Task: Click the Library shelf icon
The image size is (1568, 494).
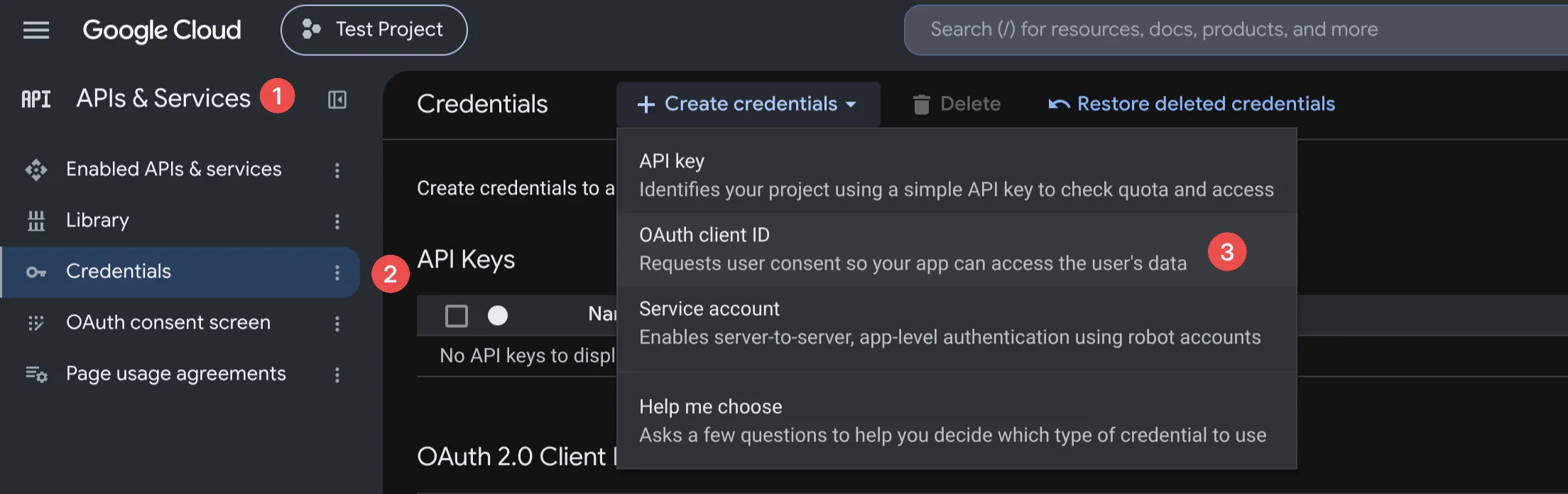Action: (x=36, y=221)
